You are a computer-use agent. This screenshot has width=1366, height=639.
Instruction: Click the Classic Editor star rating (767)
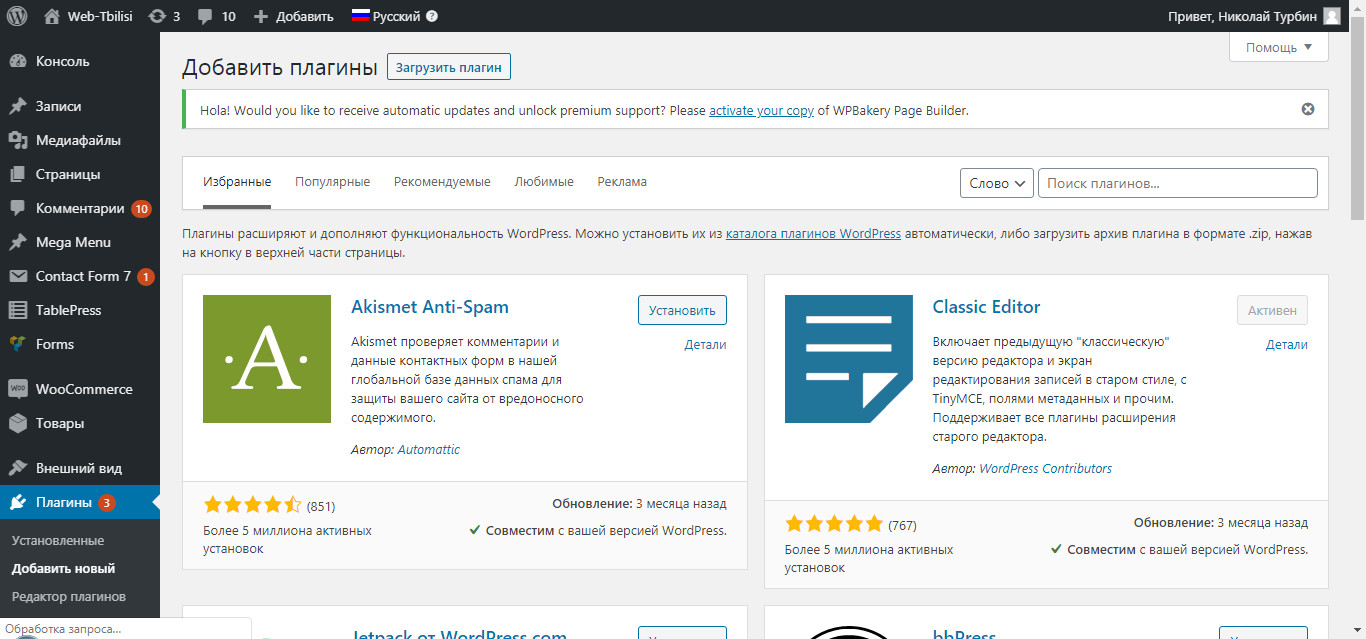[x=834, y=524]
